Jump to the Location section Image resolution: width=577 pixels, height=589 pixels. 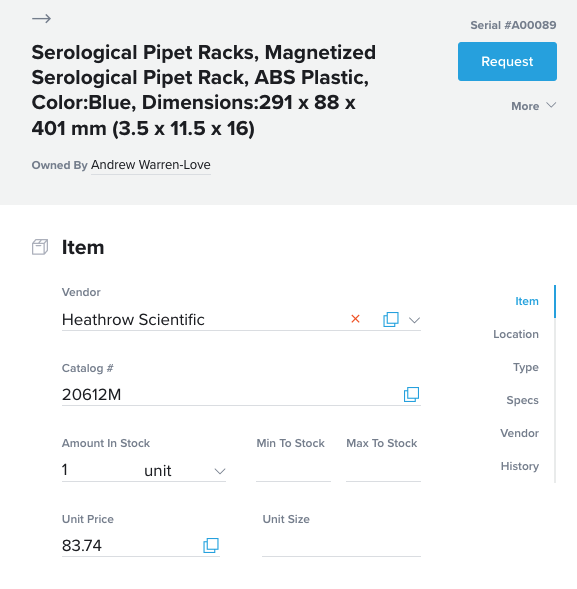point(516,334)
